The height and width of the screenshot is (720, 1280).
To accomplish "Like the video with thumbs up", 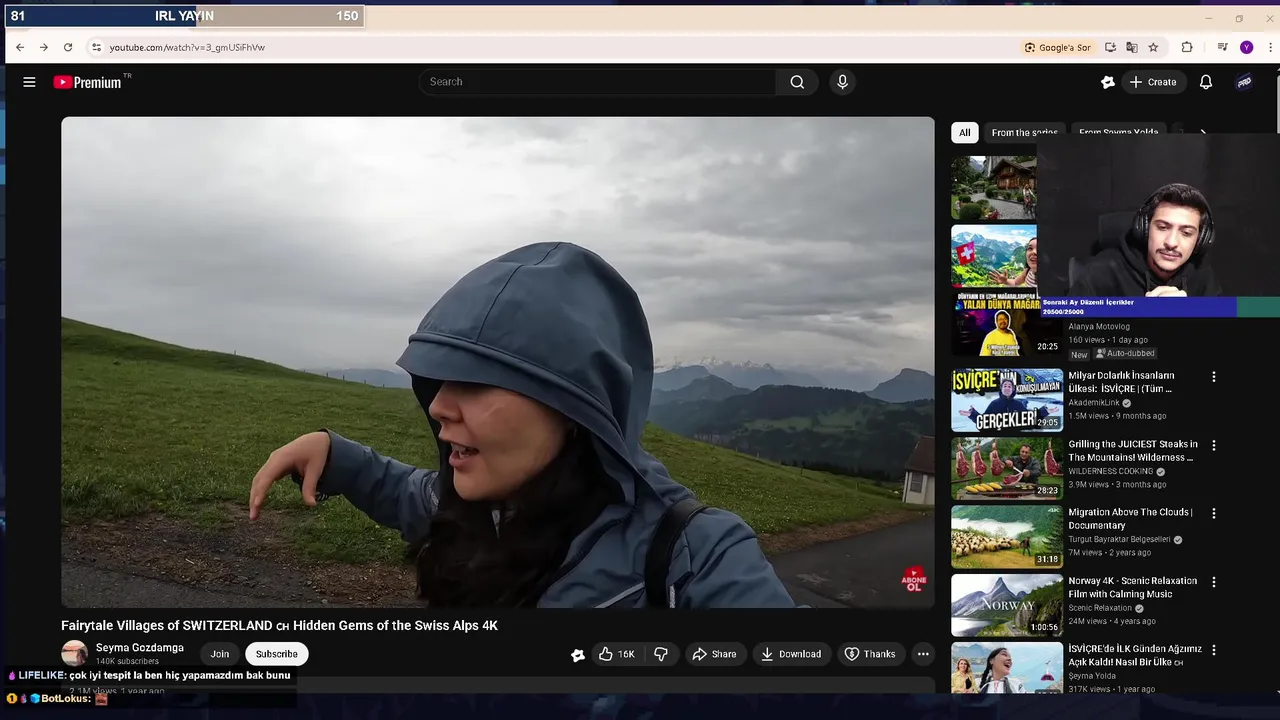I will [x=617, y=654].
